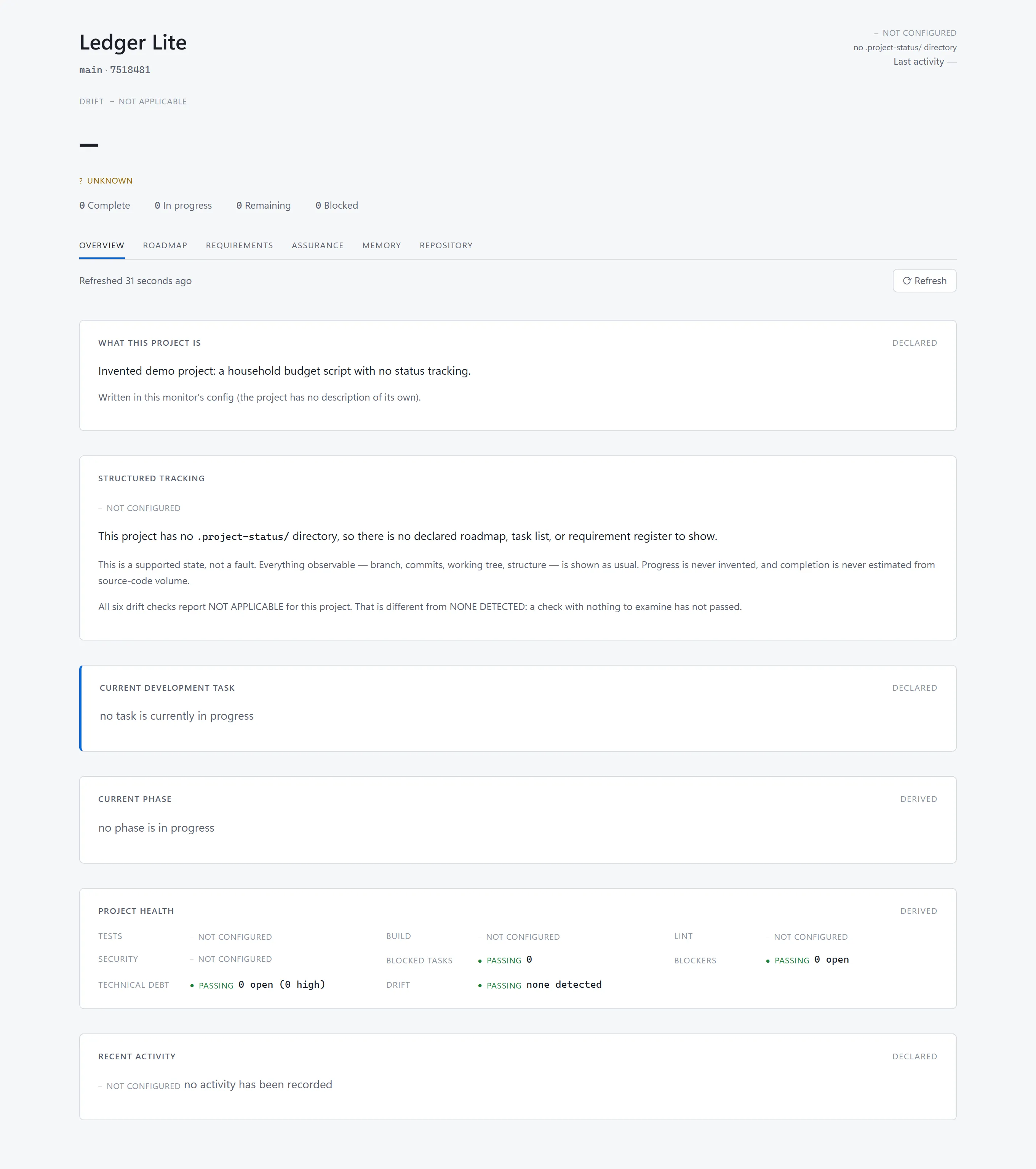Click the SECURITY label in Project Health

click(x=118, y=959)
